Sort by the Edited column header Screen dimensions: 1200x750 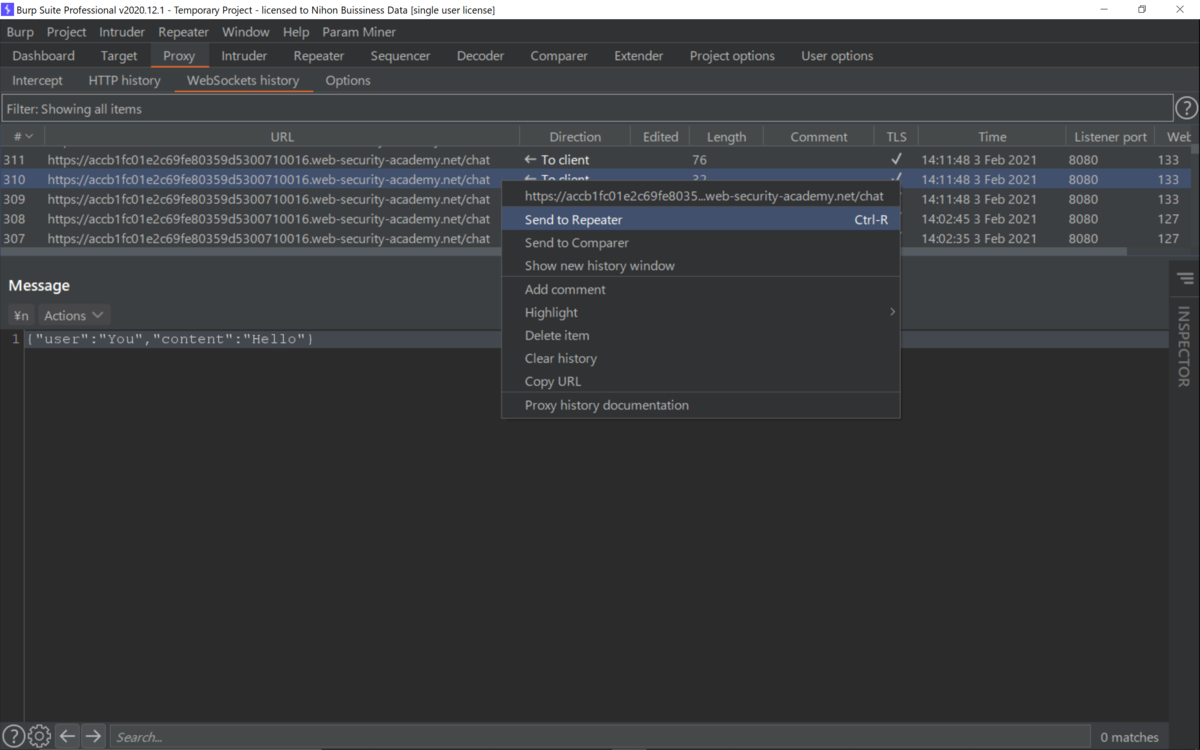click(660, 137)
